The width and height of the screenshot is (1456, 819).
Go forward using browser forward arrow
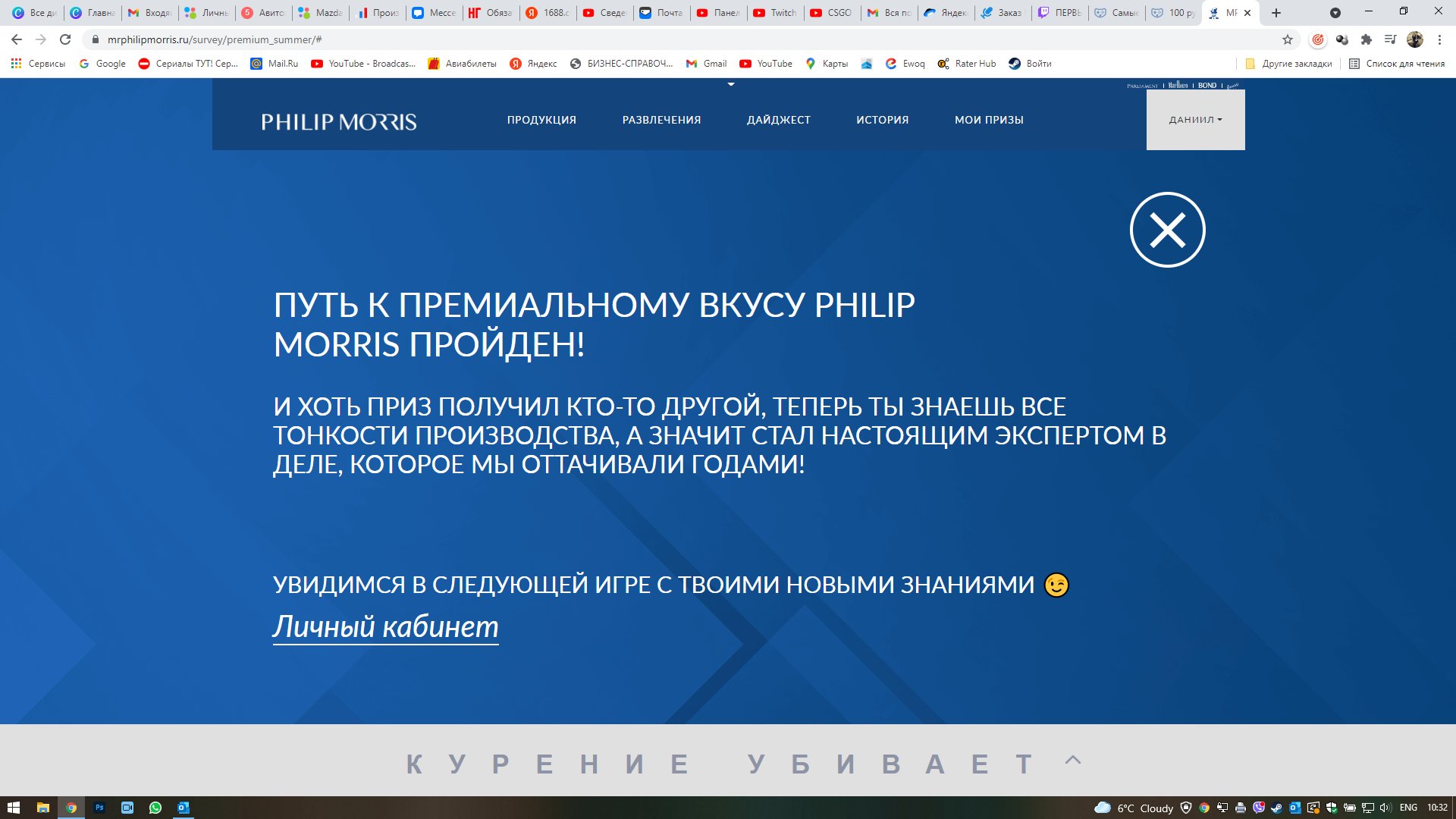click(x=41, y=39)
